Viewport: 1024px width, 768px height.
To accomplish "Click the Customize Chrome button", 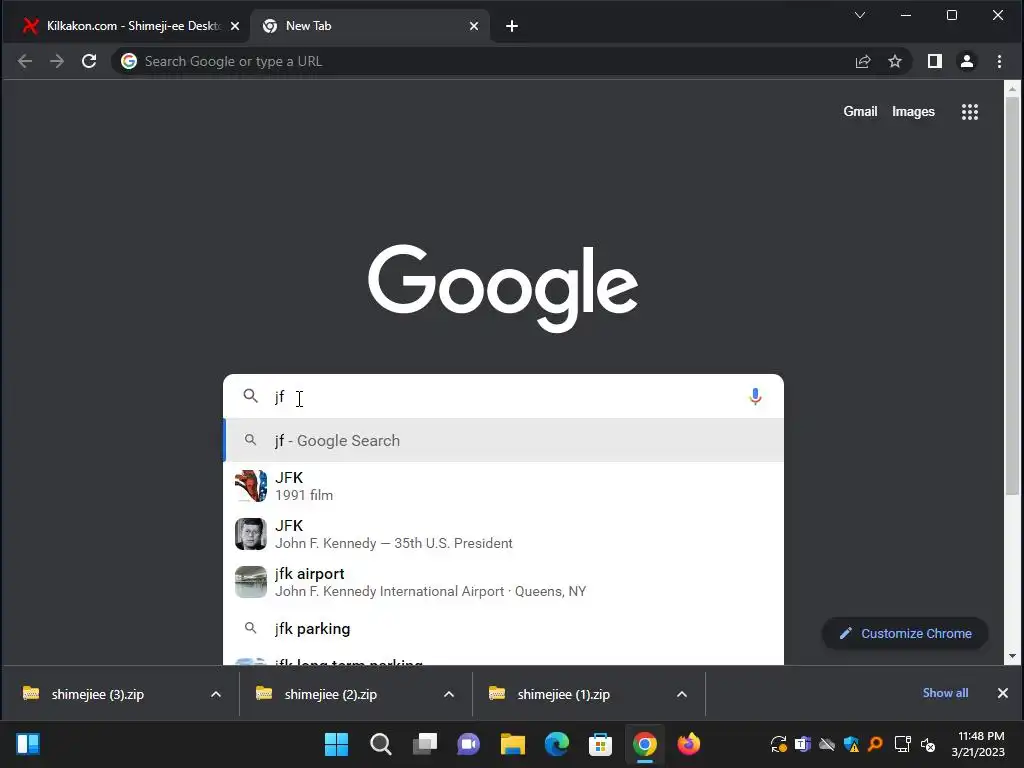I will [904, 633].
